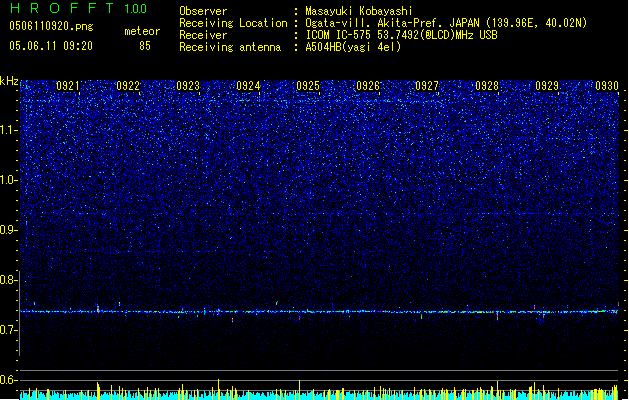This screenshot has height=400, width=629.
Task: Click the 0.8 frequency axis label
Action: [x=8, y=280]
